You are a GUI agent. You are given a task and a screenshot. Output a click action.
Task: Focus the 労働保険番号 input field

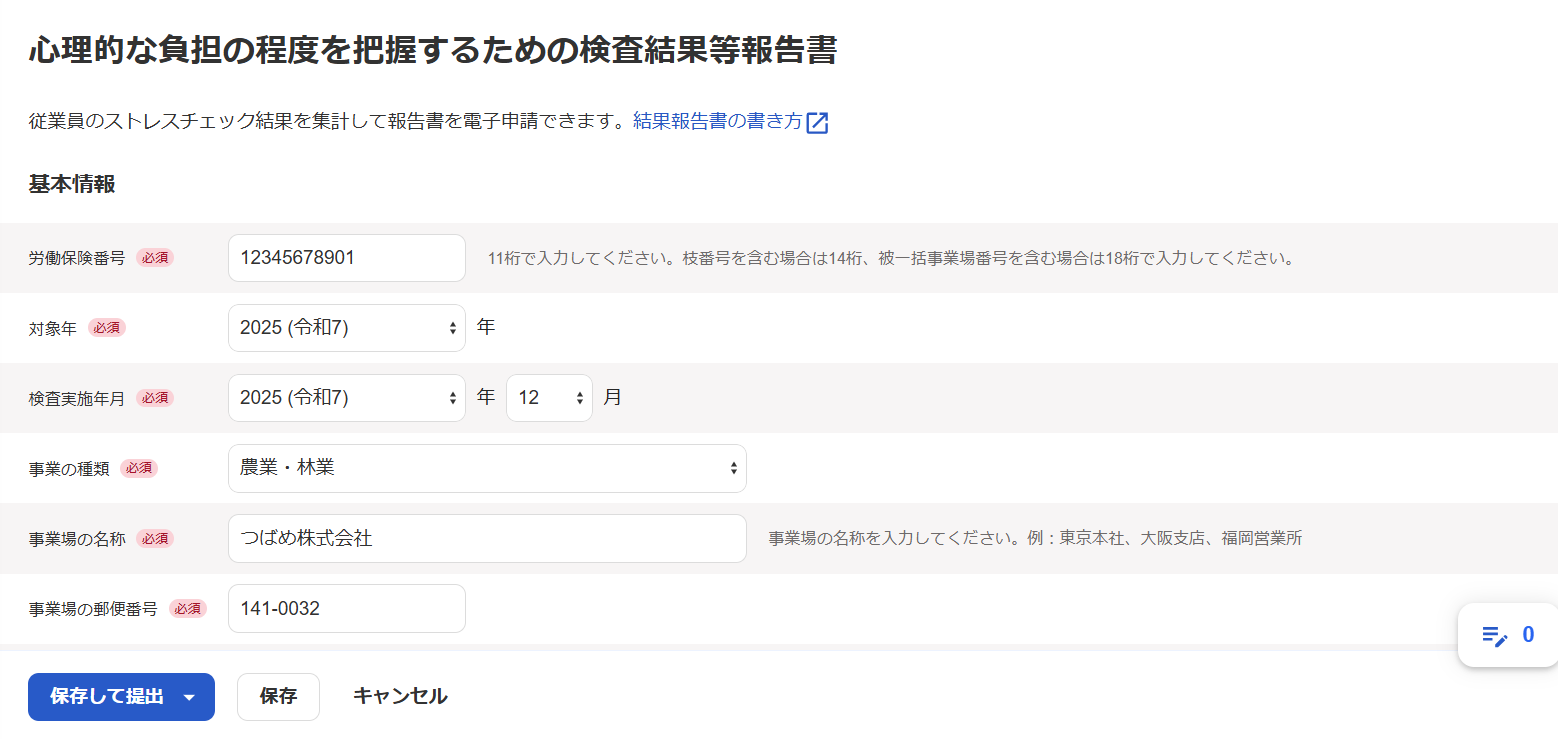(347, 258)
